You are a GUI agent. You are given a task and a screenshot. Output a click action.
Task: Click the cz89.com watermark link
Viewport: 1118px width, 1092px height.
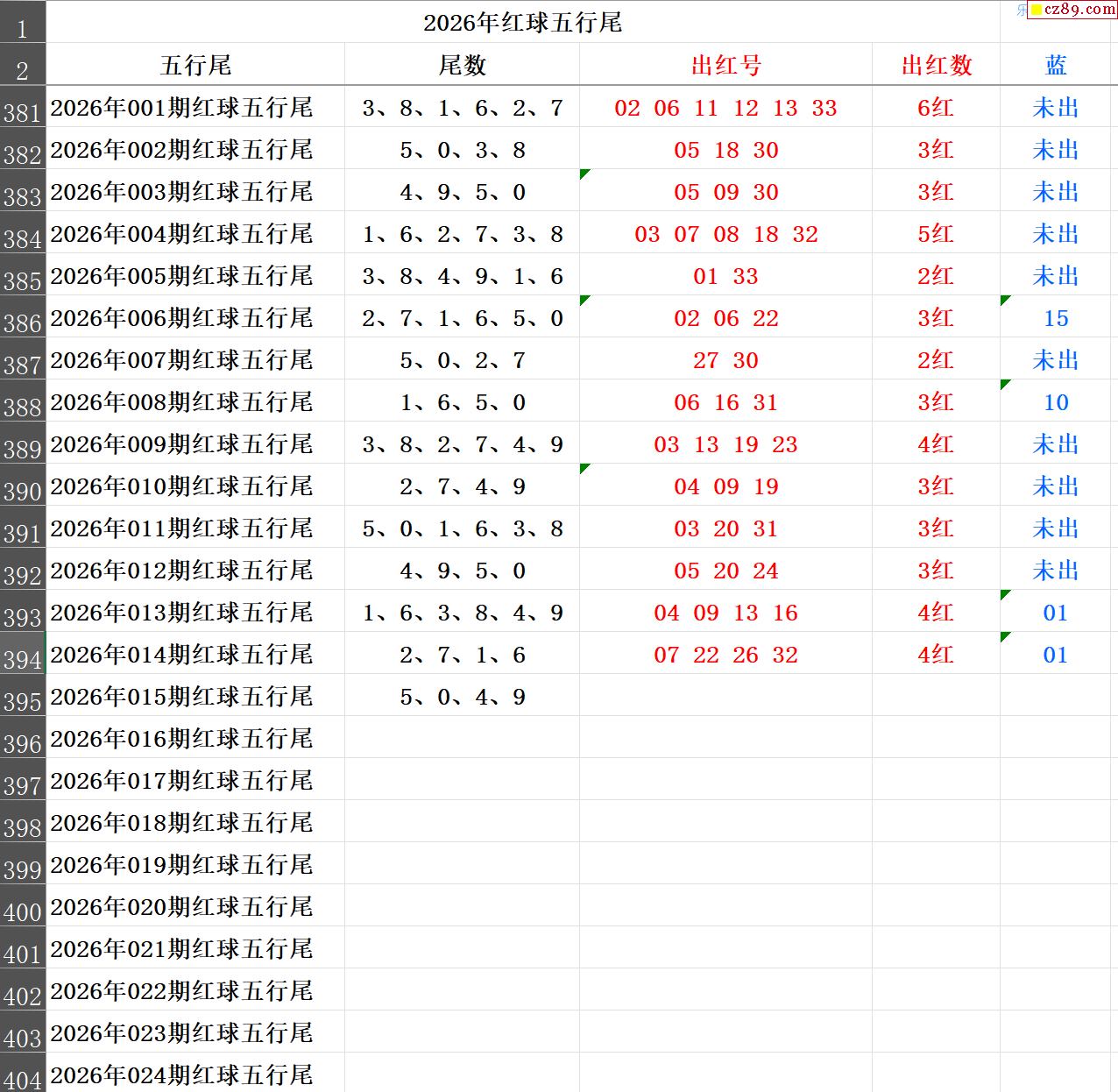coord(1079,10)
